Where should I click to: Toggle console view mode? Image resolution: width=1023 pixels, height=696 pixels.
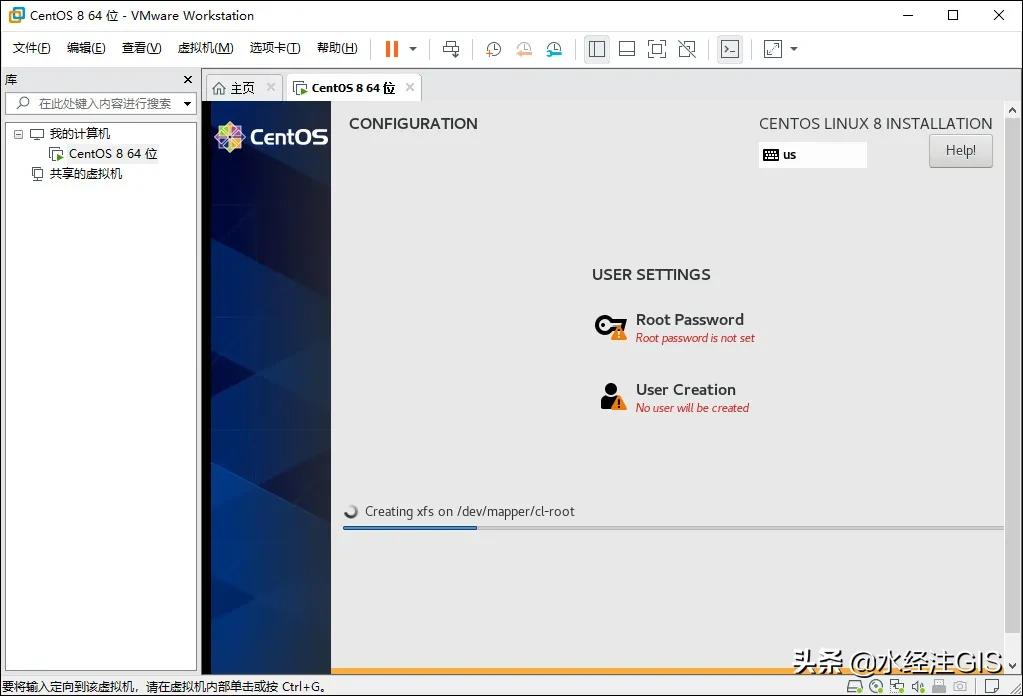pyautogui.click(x=729, y=48)
